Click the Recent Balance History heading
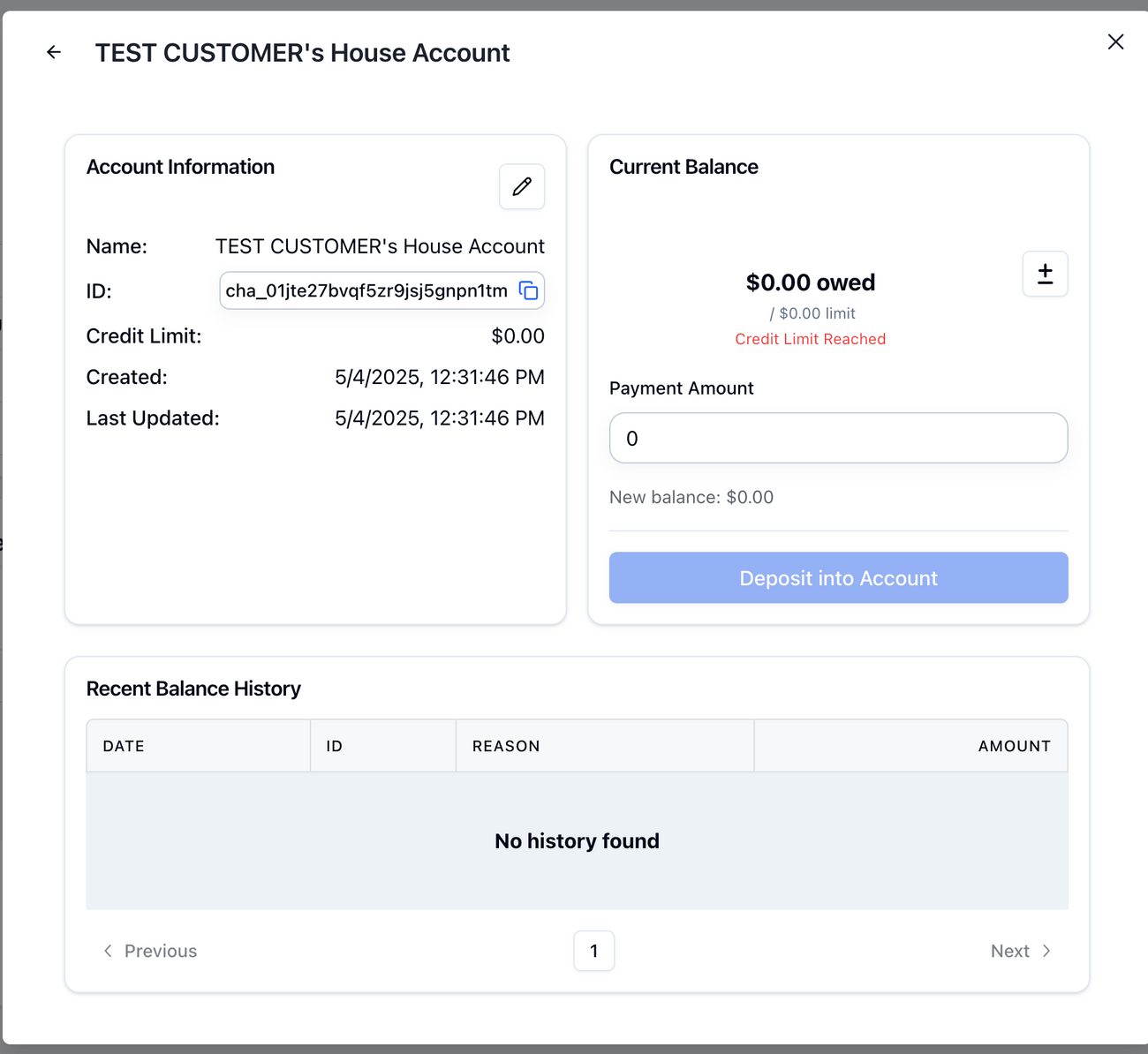This screenshot has height=1054, width=1148. (193, 689)
